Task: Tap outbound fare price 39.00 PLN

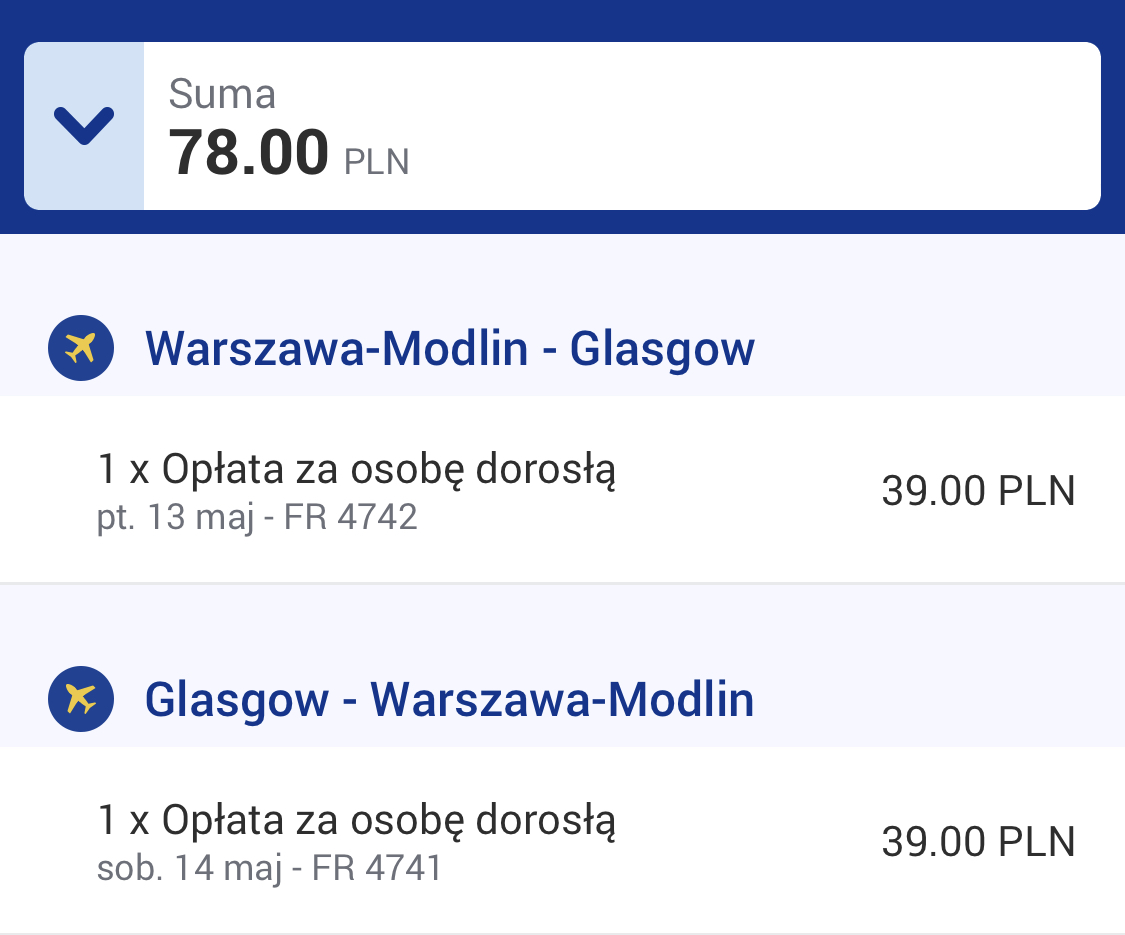Action: tap(979, 491)
